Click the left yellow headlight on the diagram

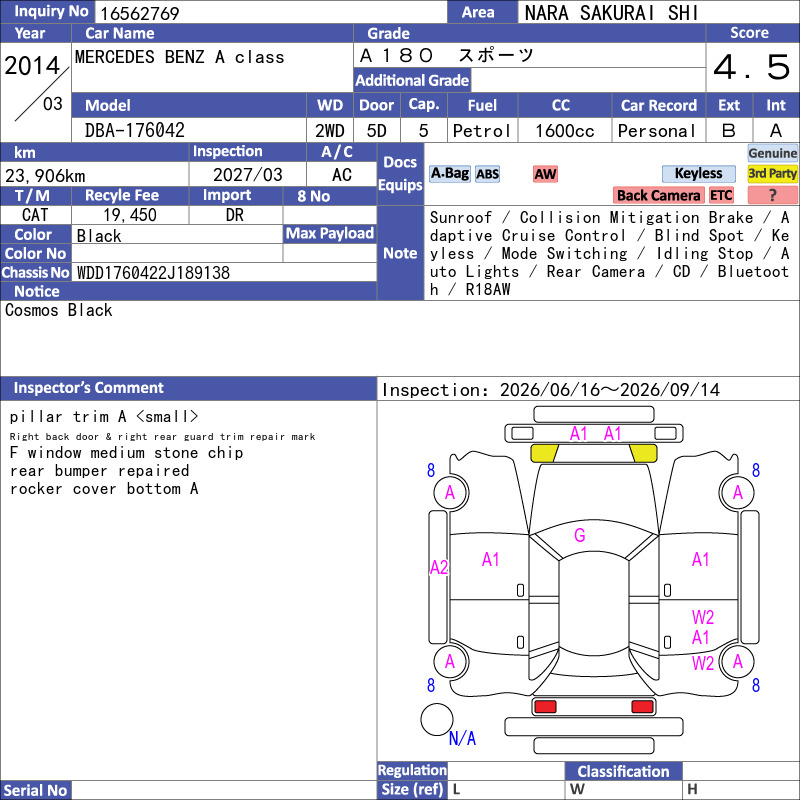tap(544, 453)
